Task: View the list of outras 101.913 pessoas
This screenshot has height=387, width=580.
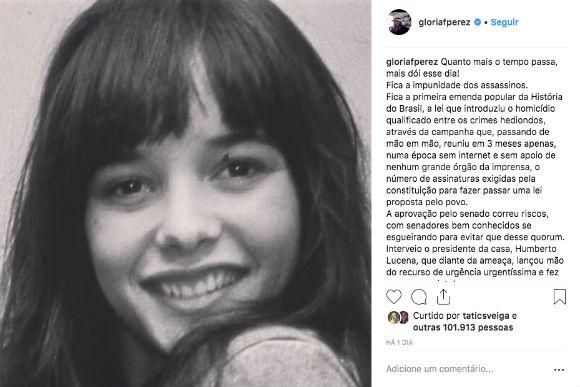Action: (463, 327)
